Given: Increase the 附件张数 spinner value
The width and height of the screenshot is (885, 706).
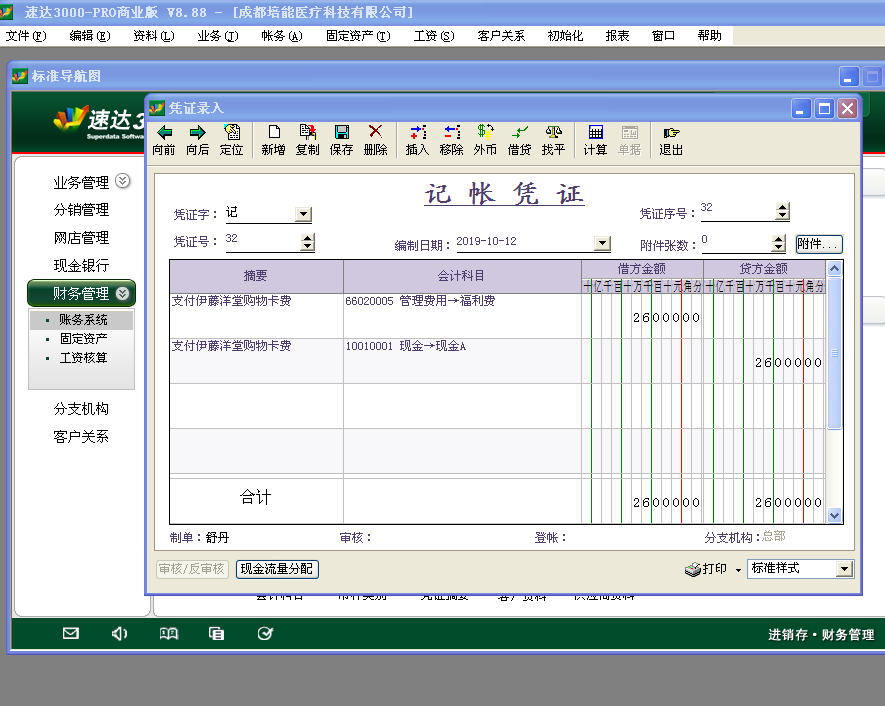Looking at the screenshot, I should 778,239.
